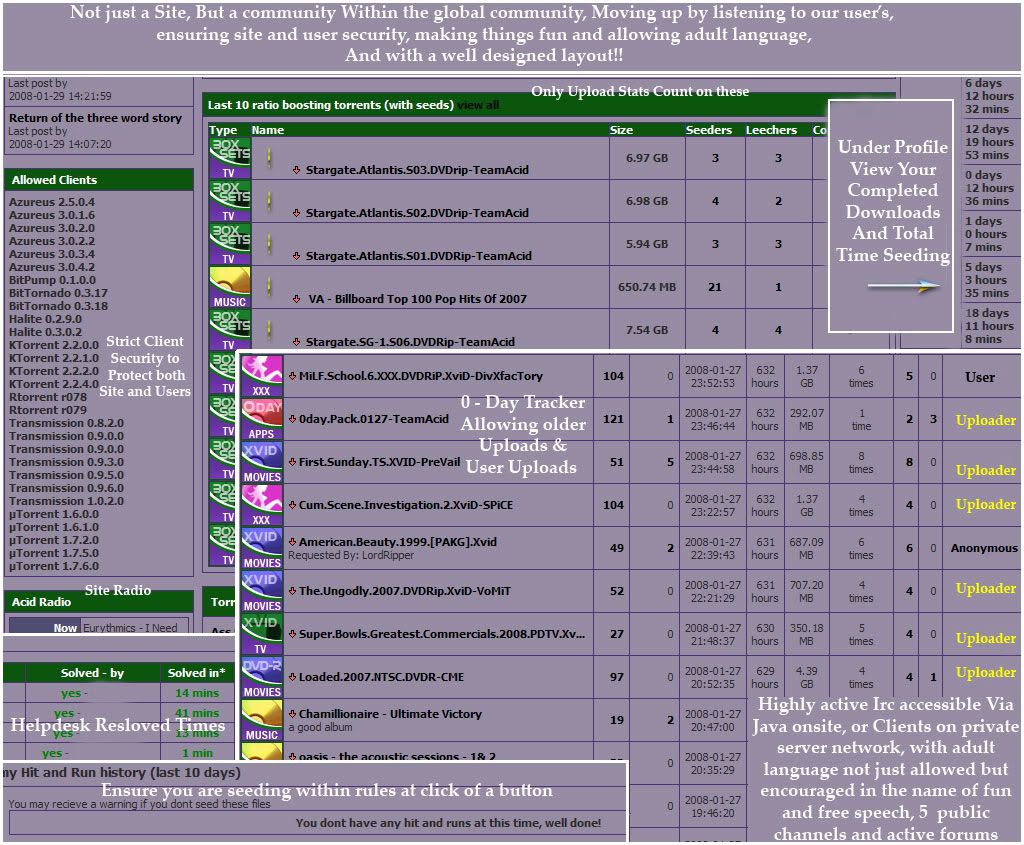The width and height of the screenshot is (1024, 845).
Task: Click the red download arrow for Stargate.Atlantis.S01
Action: click(x=296, y=256)
